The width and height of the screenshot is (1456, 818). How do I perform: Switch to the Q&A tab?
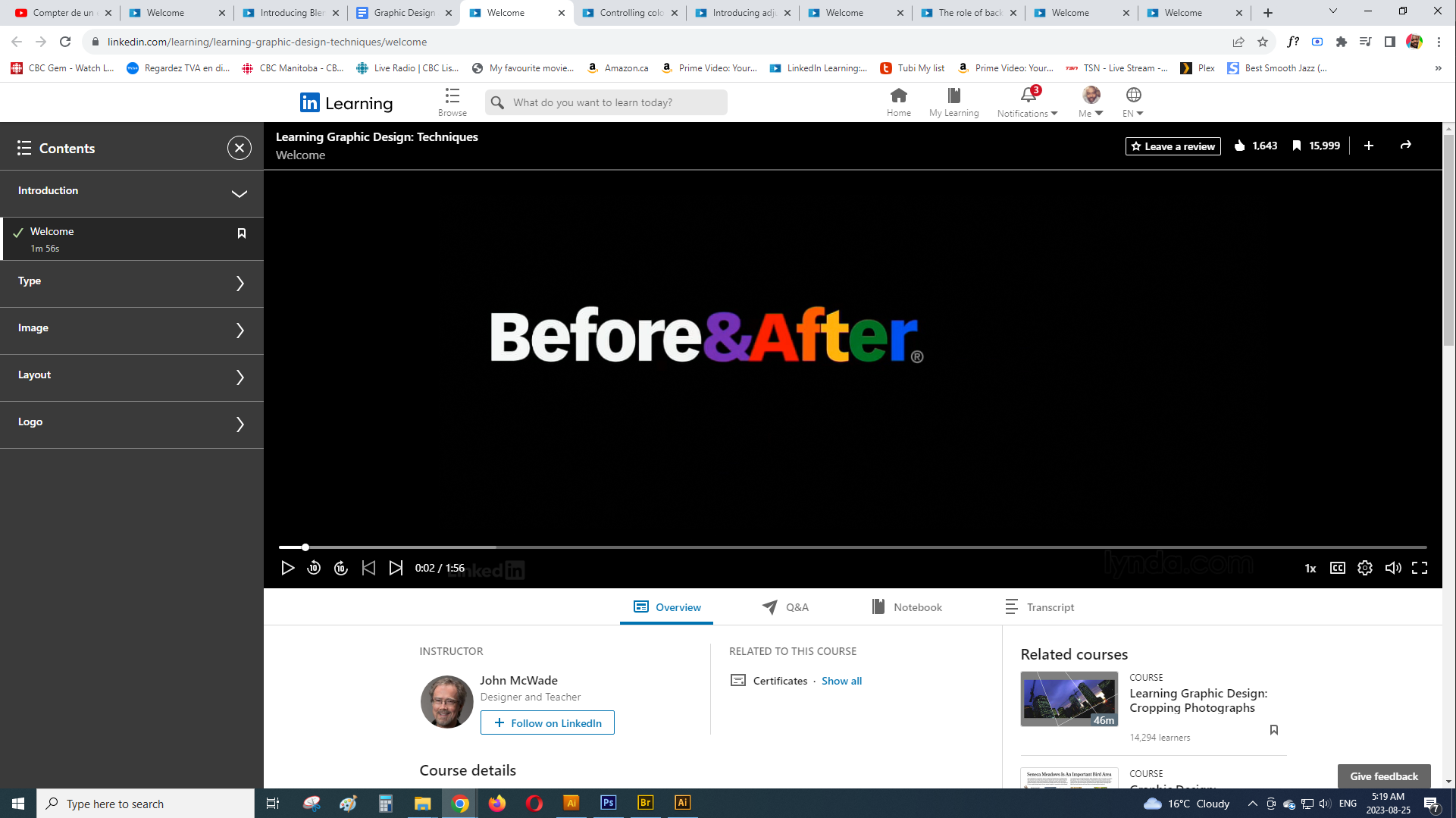click(x=785, y=607)
